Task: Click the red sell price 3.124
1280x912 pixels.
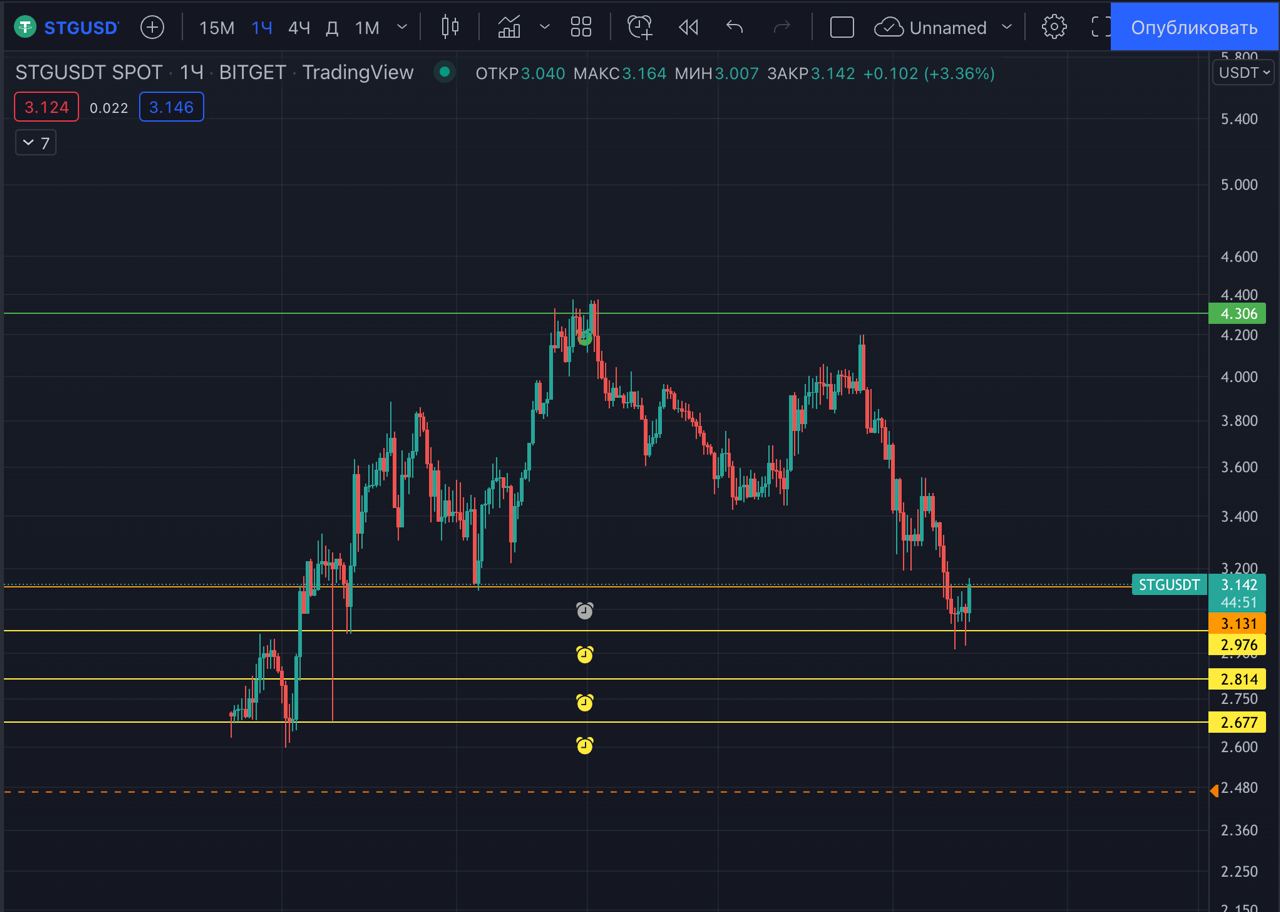Action: (x=47, y=107)
